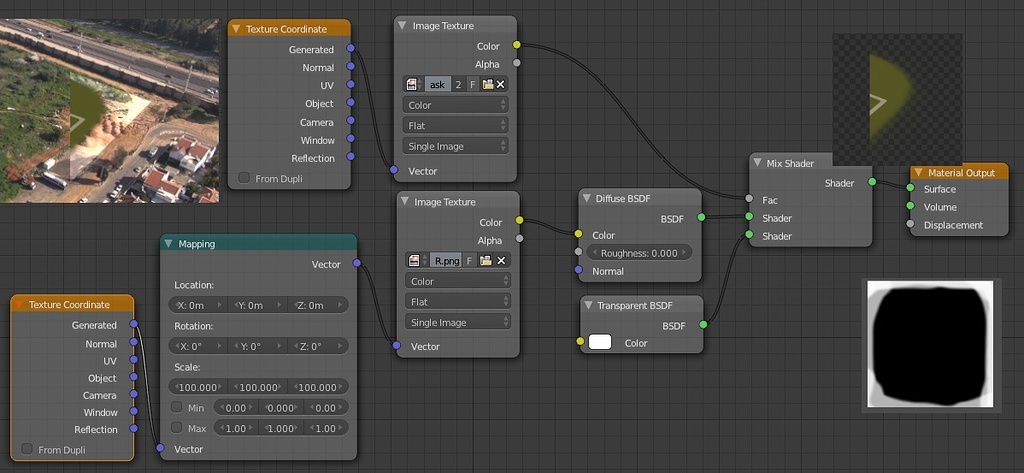
Task: Click the Mix Shader Fac input socket
Action: point(748,198)
